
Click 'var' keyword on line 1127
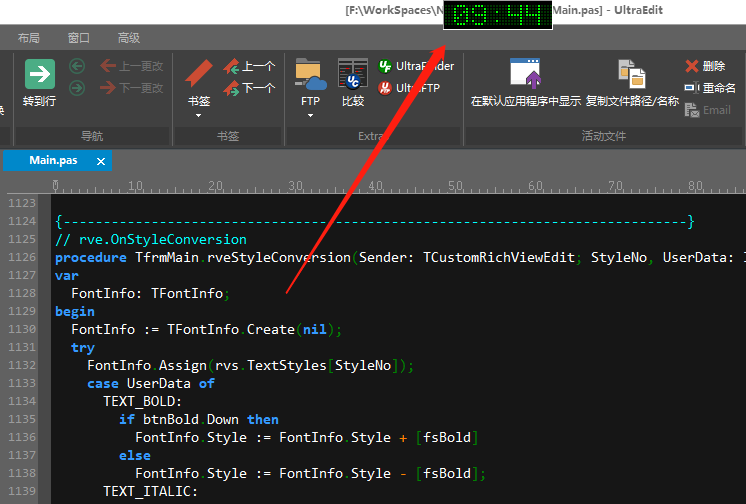(x=67, y=276)
